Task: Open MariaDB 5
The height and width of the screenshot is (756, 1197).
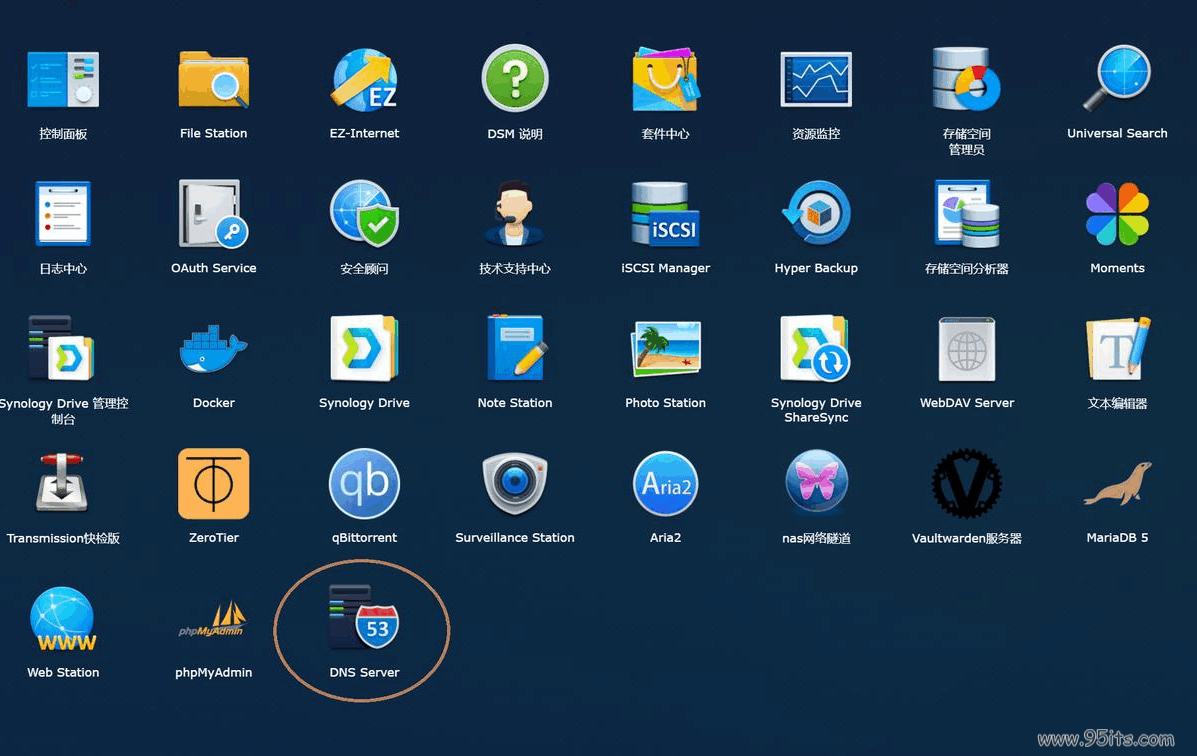Action: 1118,483
